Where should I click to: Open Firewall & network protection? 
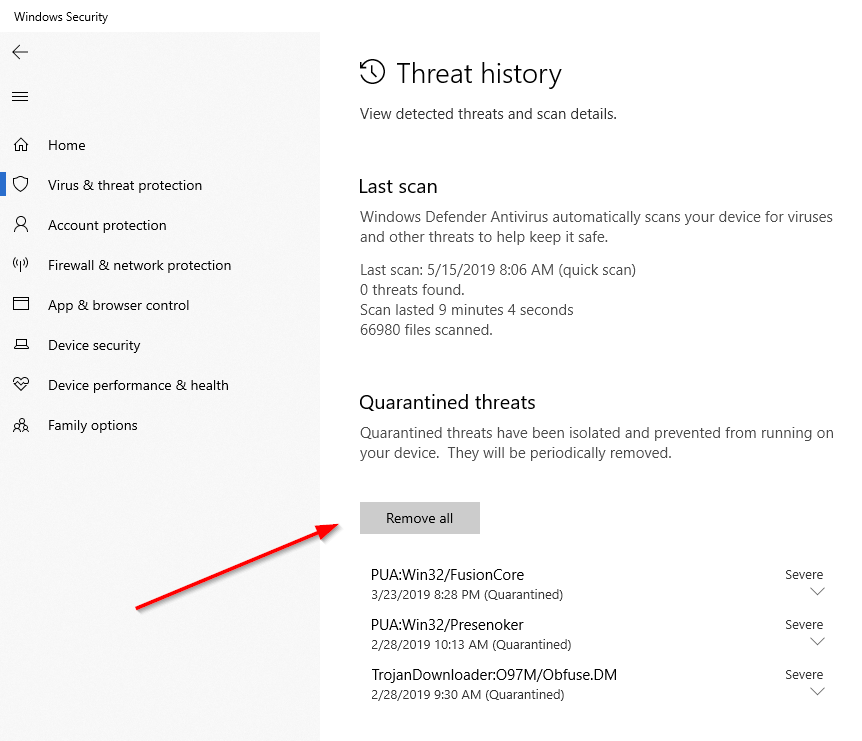click(x=140, y=266)
